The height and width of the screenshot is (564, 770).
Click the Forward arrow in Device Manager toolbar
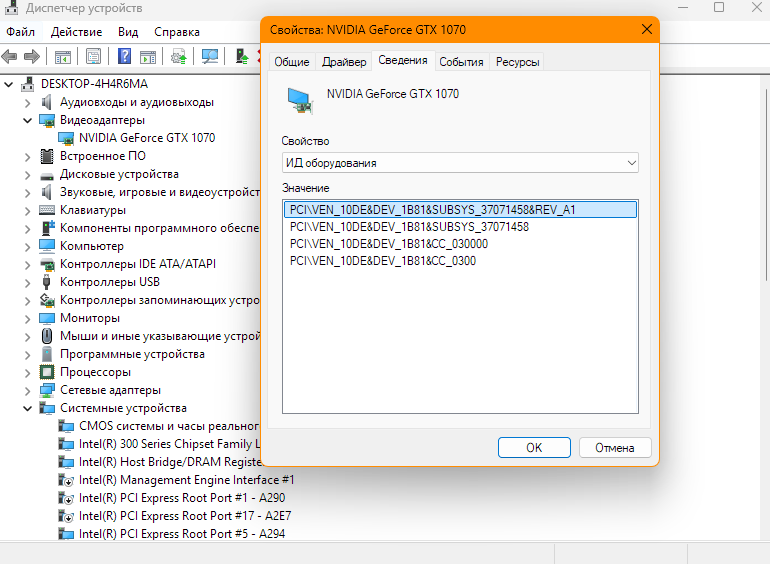click(32, 56)
